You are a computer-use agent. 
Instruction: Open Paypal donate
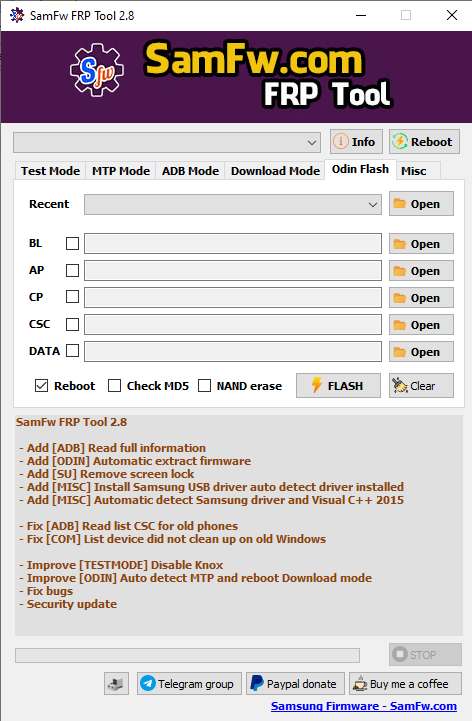tap(295, 684)
